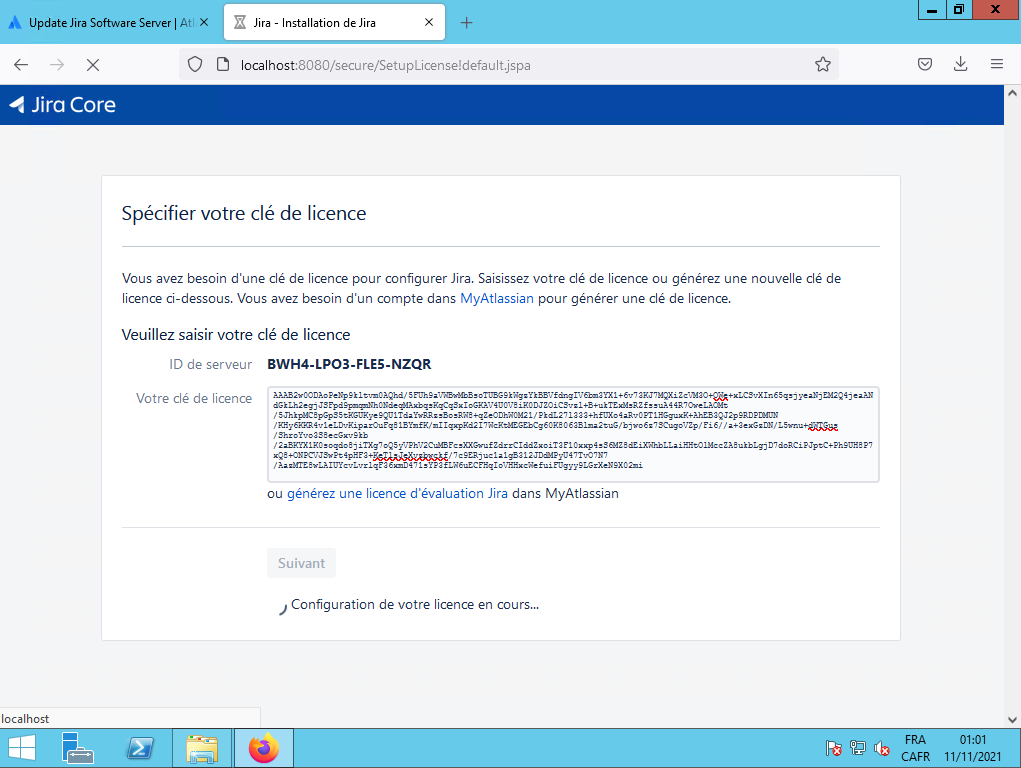Image resolution: width=1021 pixels, height=768 pixels.
Task: Launch PowerShell from the taskbar
Action: (x=140, y=748)
